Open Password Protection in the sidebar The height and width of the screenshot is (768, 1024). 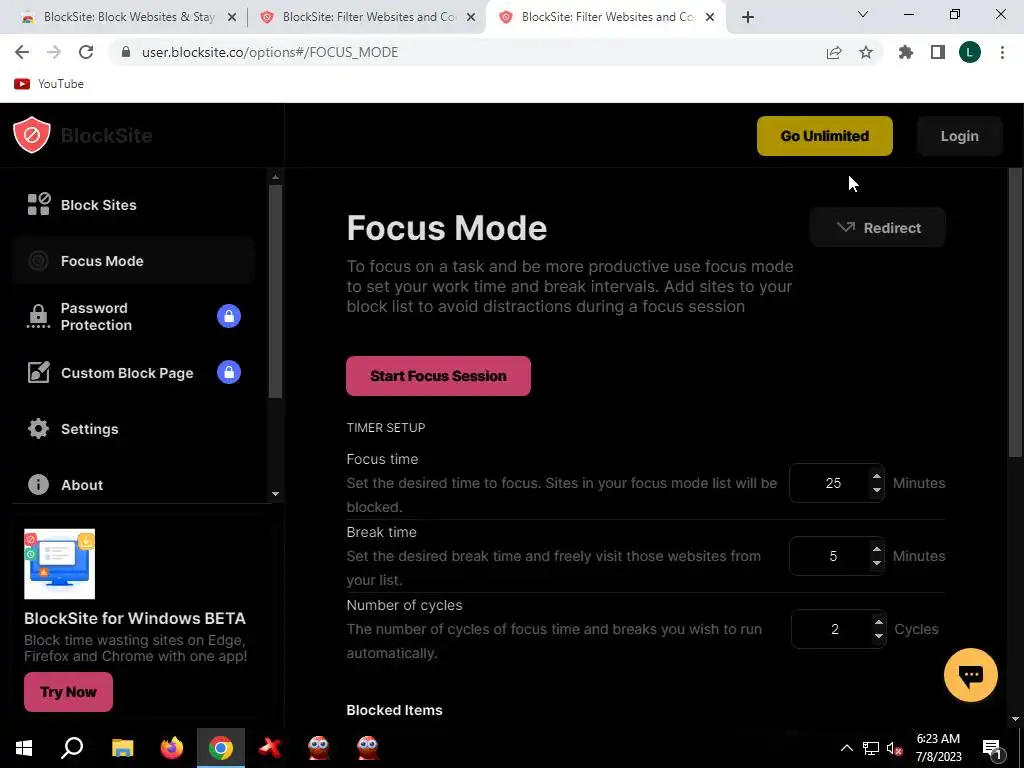pyautogui.click(x=133, y=316)
